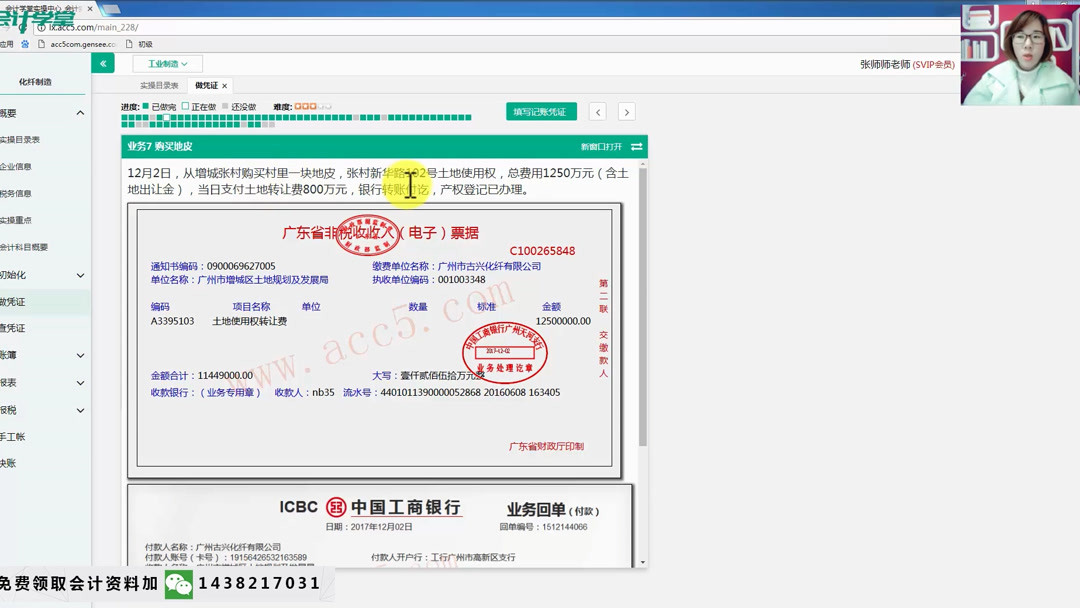Image resolution: width=1080 pixels, height=608 pixels.
Task: Open the 工业制造 dropdown
Action: coord(167,62)
